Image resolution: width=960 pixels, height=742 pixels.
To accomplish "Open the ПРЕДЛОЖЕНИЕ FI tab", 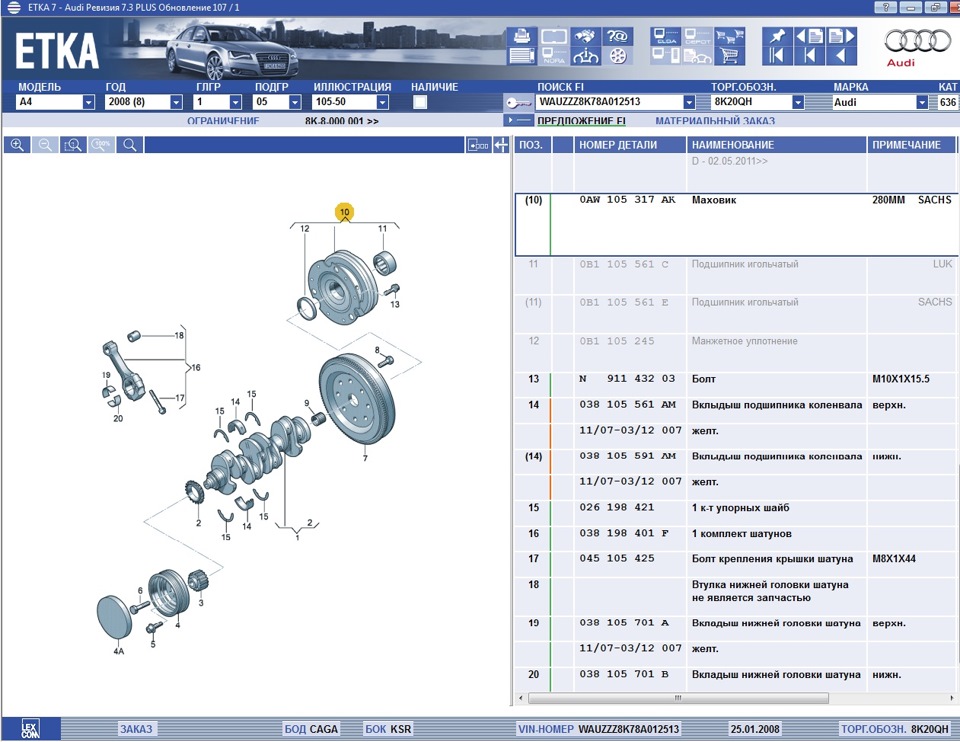I will click(582, 121).
